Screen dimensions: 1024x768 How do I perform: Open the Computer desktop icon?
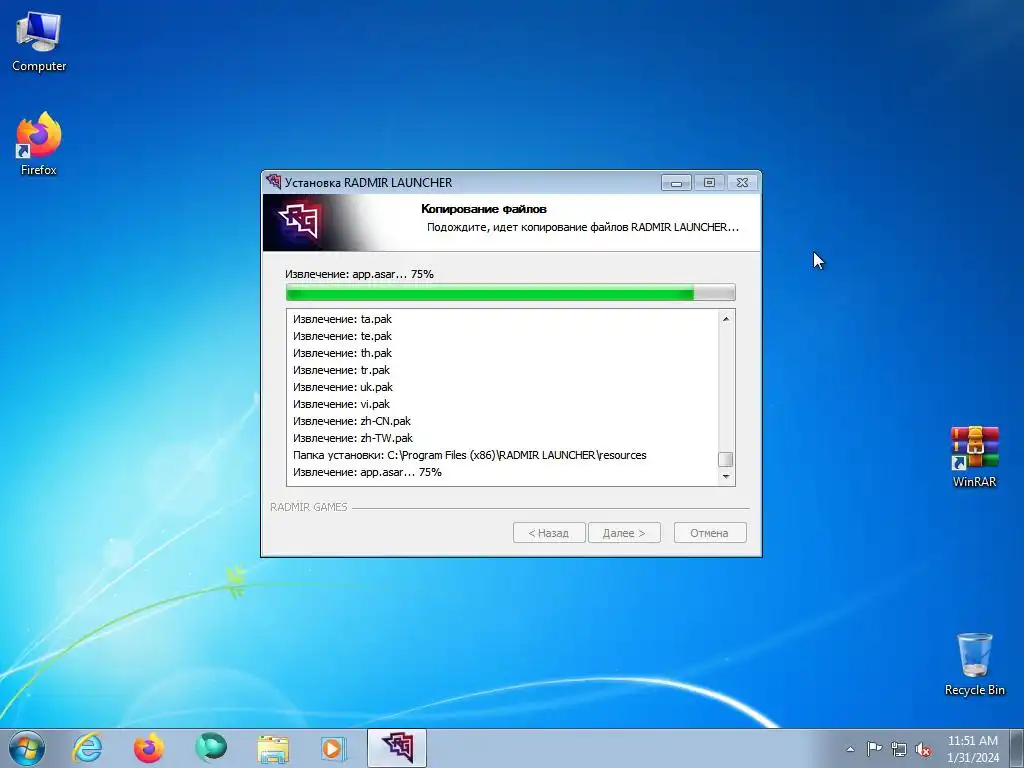(39, 42)
